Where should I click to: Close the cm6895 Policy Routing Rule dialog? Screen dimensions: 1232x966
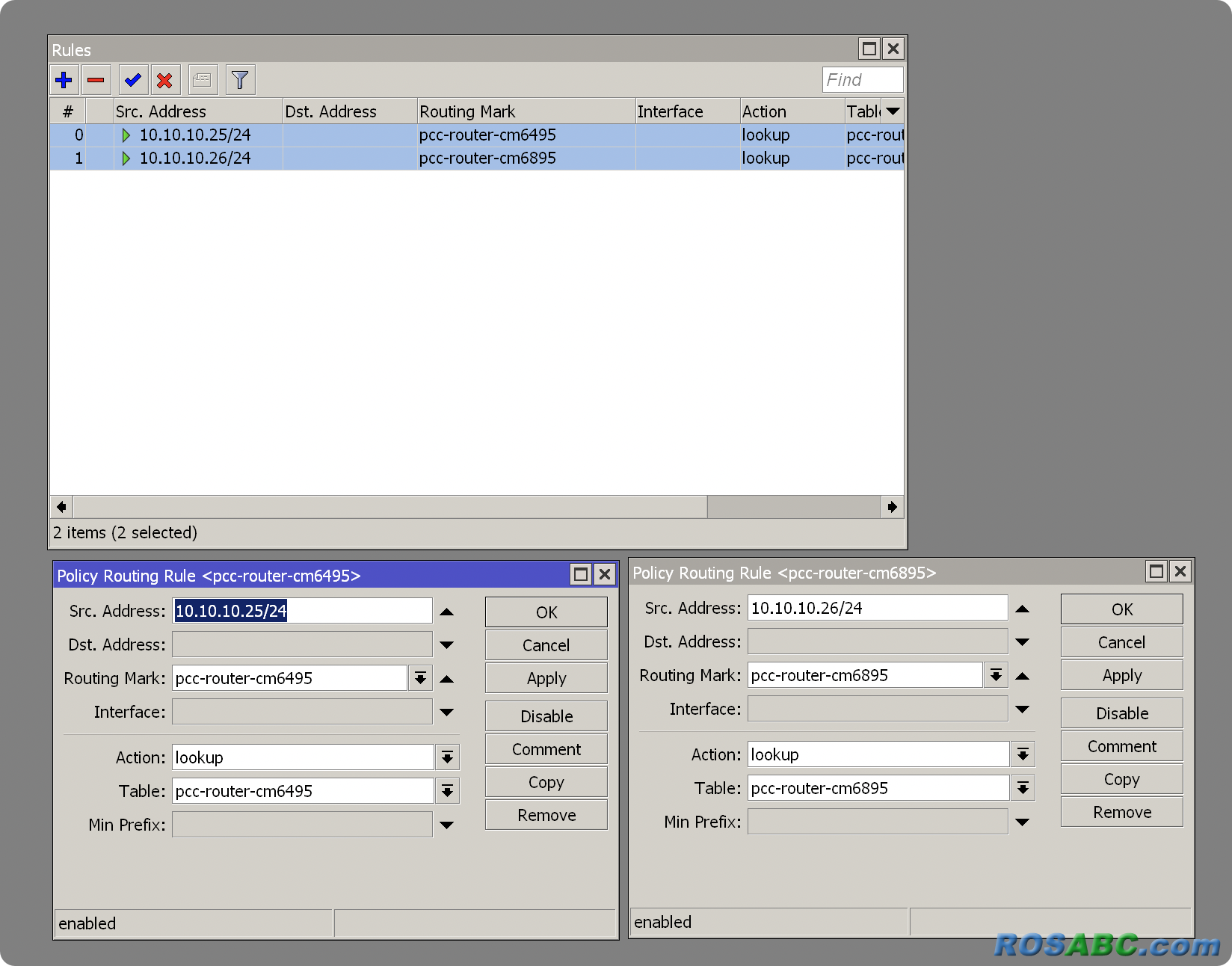[1180, 571]
